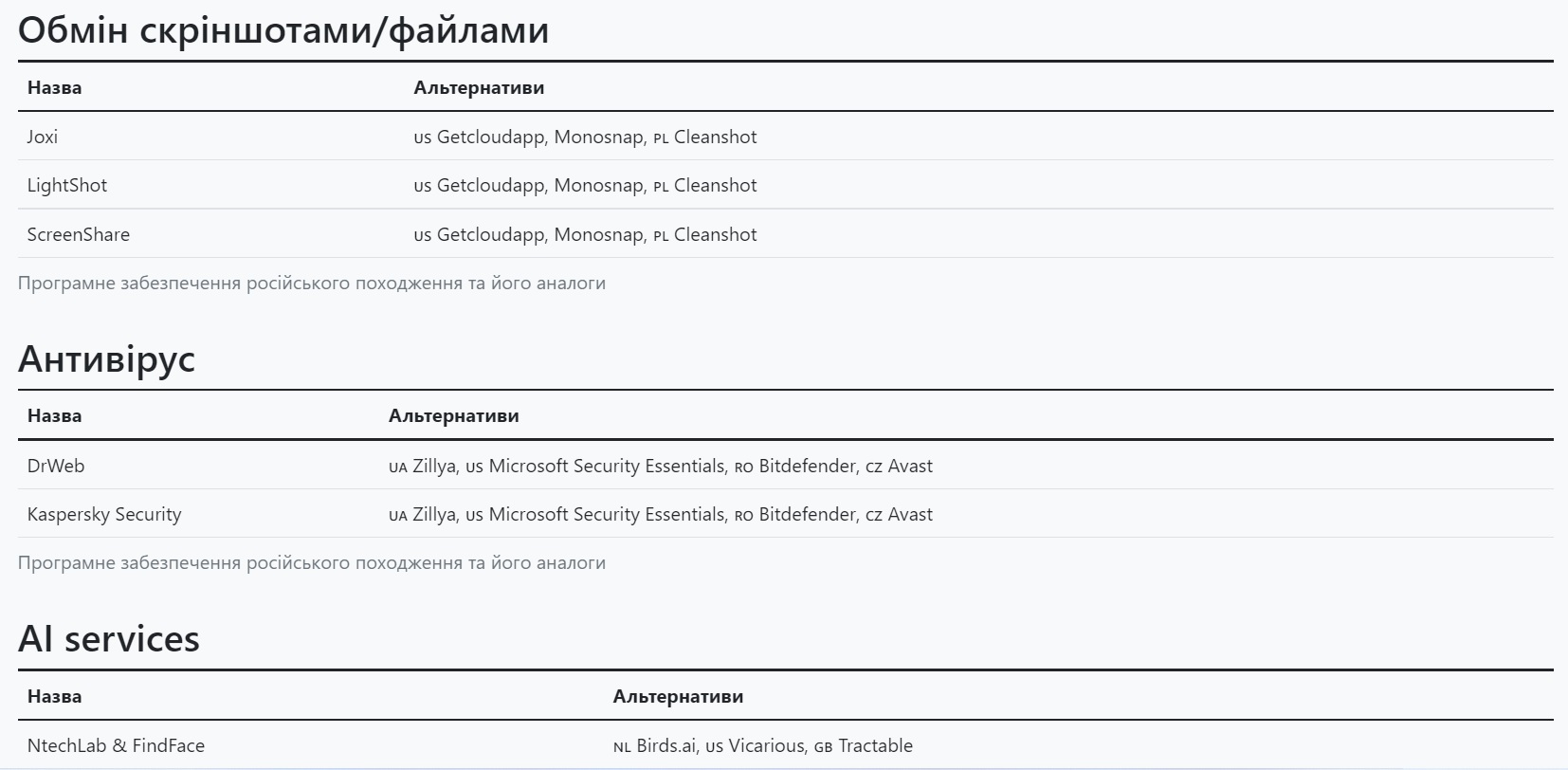Click Microsoft Security Essentials in Kaspersky row

(x=607, y=514)
